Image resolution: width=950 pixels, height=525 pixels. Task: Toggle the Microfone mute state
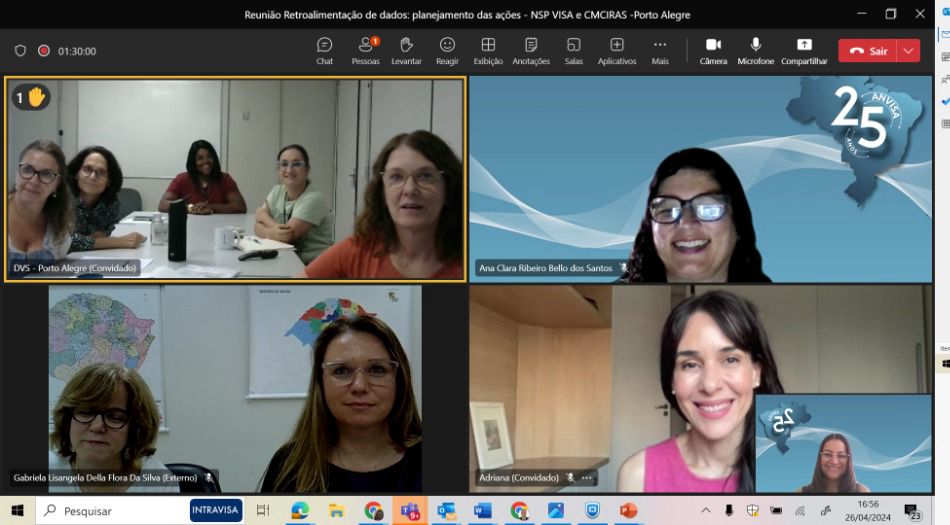point(755,51)
